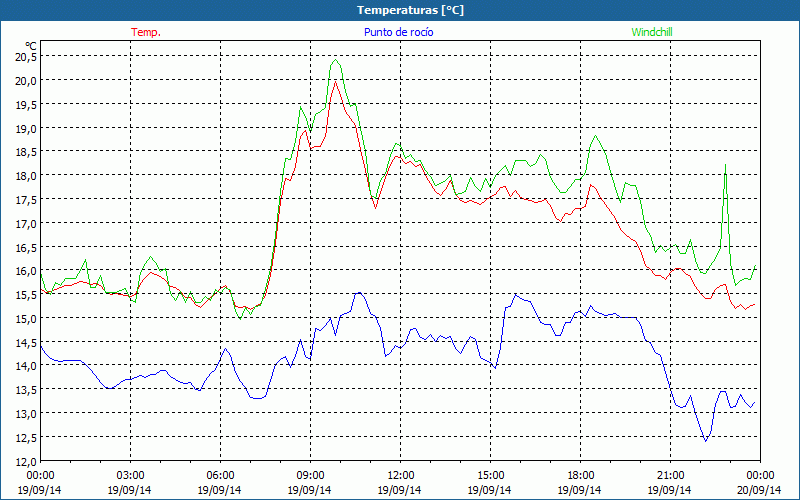Click the '19,5' y-axis value
This screenshot has width=800, height=500.
pyautogui.click(x=26, y=105)
